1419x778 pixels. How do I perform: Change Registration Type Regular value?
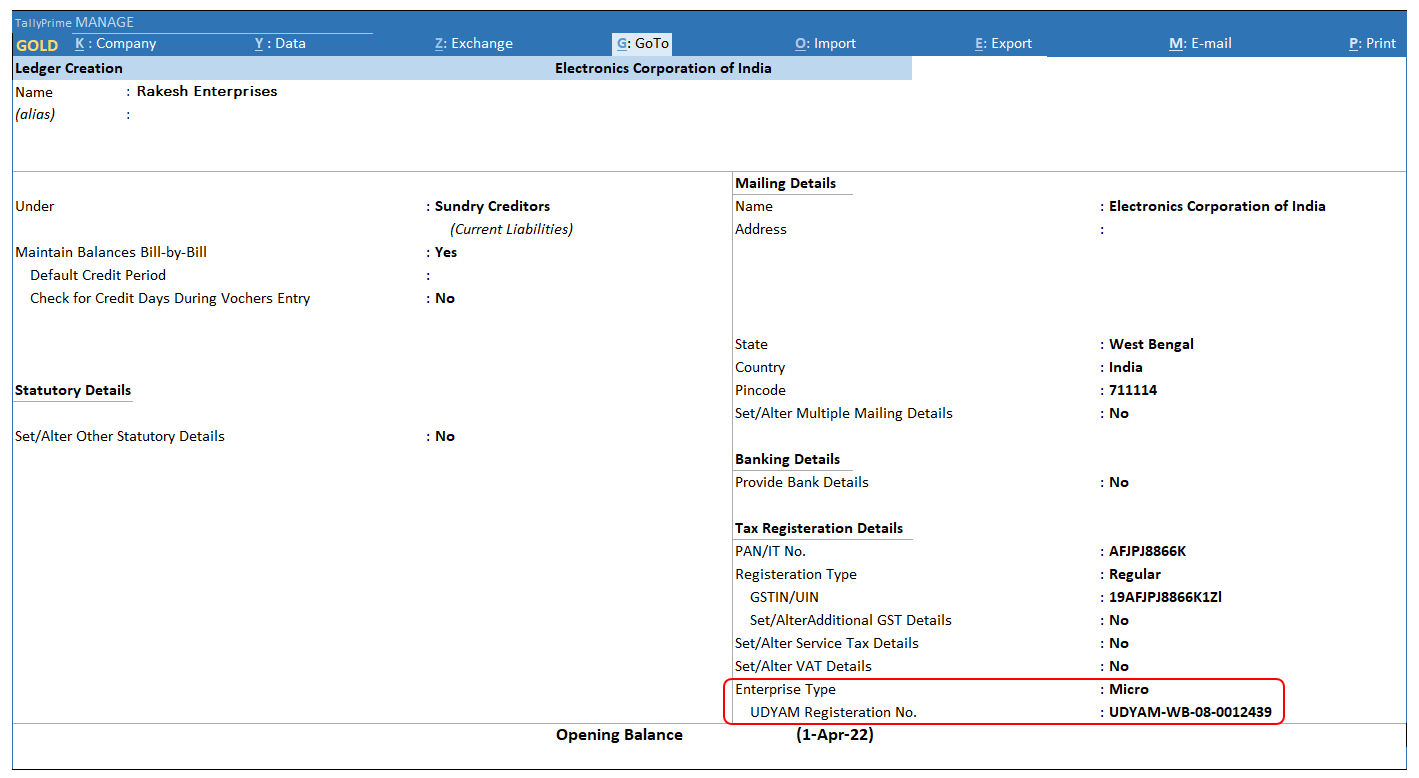(1135, 575)
